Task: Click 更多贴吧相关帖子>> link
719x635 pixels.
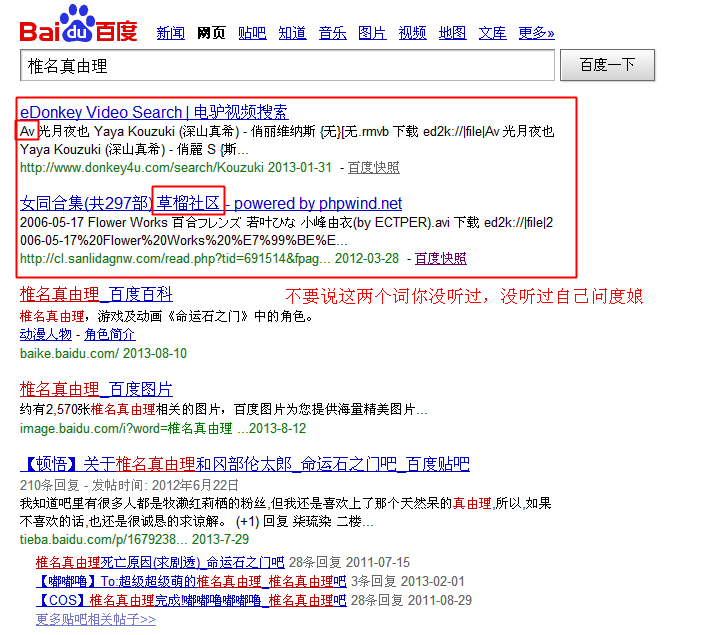Action: point(96,619)
